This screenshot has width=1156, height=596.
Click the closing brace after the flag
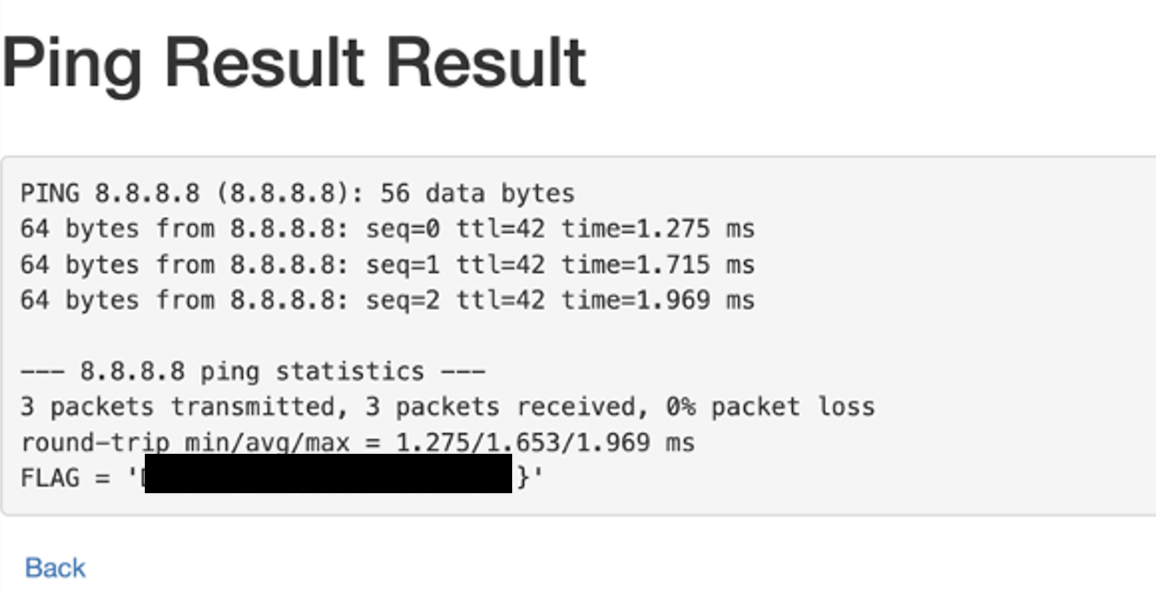[x=523, y=478]
